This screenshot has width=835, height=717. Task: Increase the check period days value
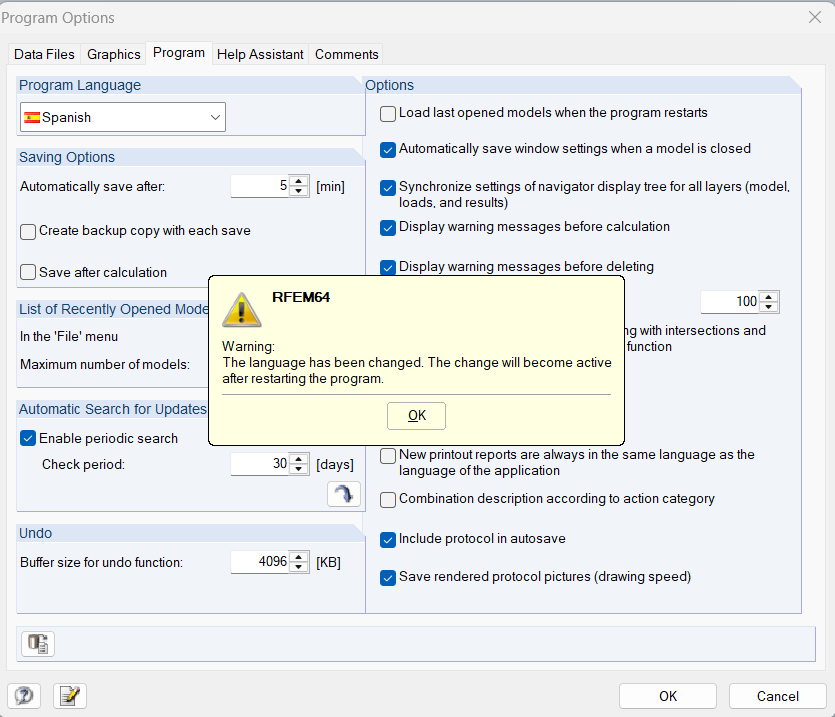click(300, 459)
